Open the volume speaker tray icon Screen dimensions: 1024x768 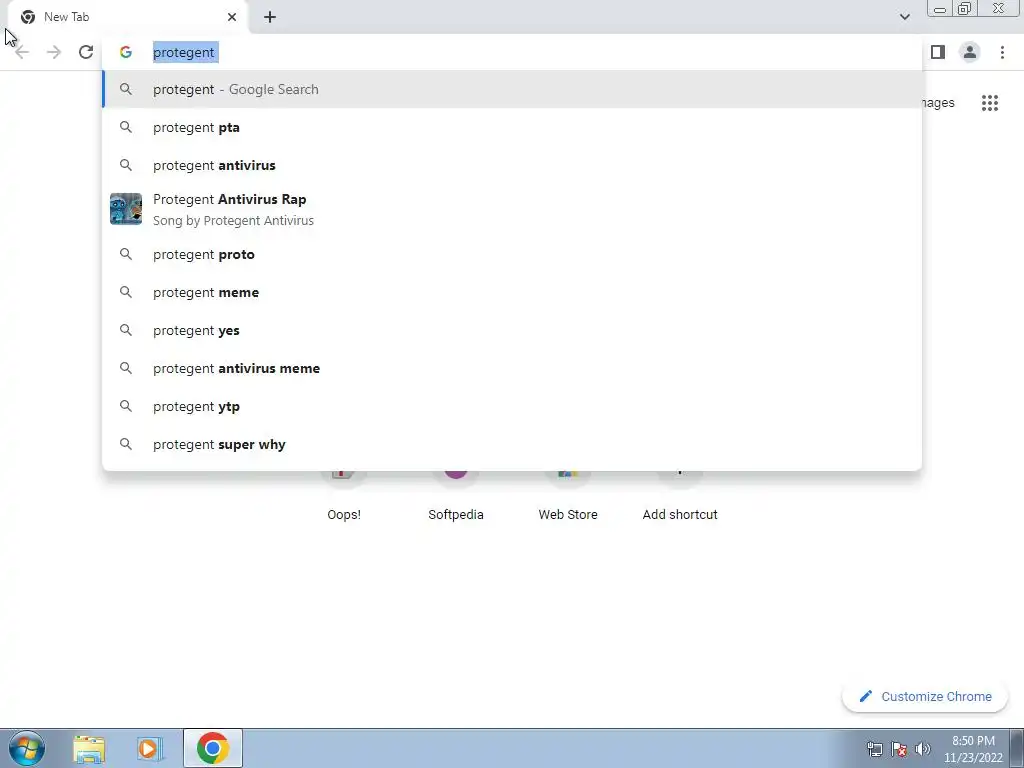click(x=923, y=749)
